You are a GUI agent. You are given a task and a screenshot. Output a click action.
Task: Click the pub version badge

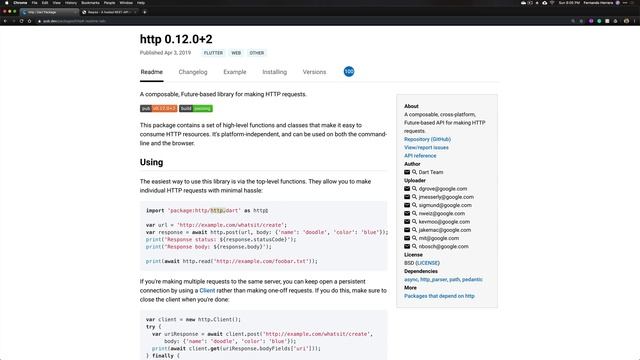(158, 109)
